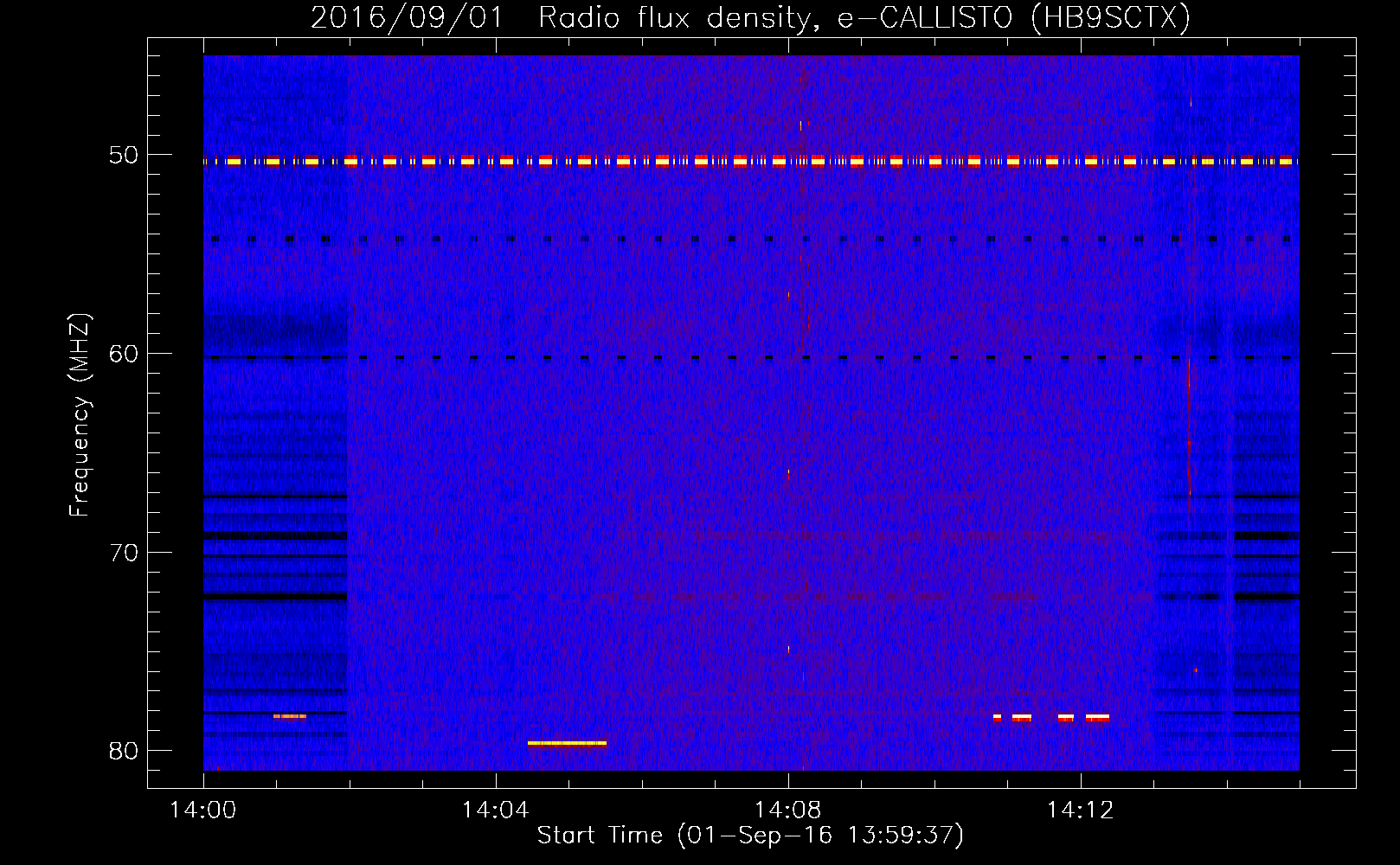Click the date '2016/09/01' in the title
This screenshot has width=1400, height=865.
(407, 18)
